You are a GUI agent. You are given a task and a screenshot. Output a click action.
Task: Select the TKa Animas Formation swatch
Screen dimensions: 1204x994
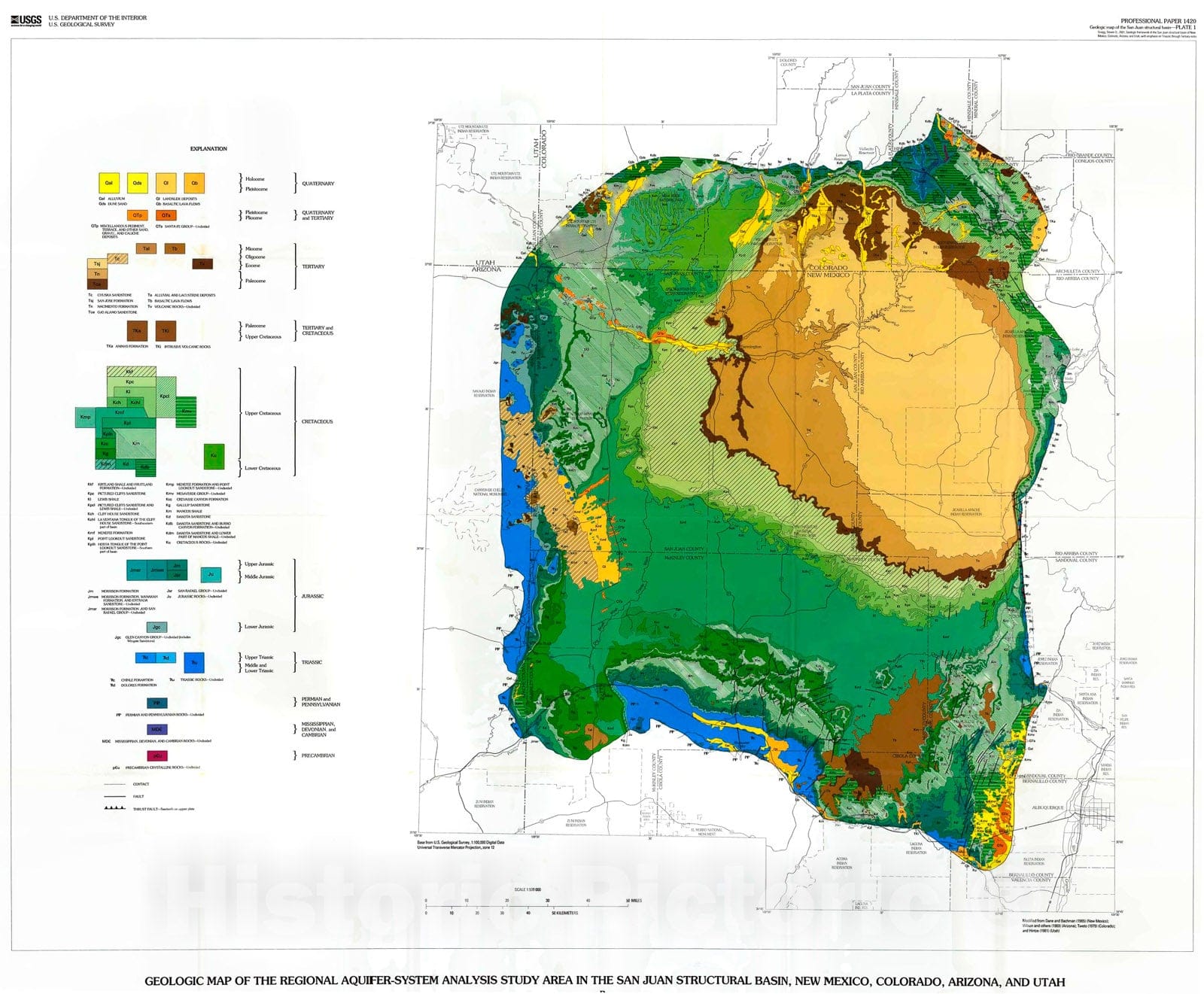tap(137, 330)
